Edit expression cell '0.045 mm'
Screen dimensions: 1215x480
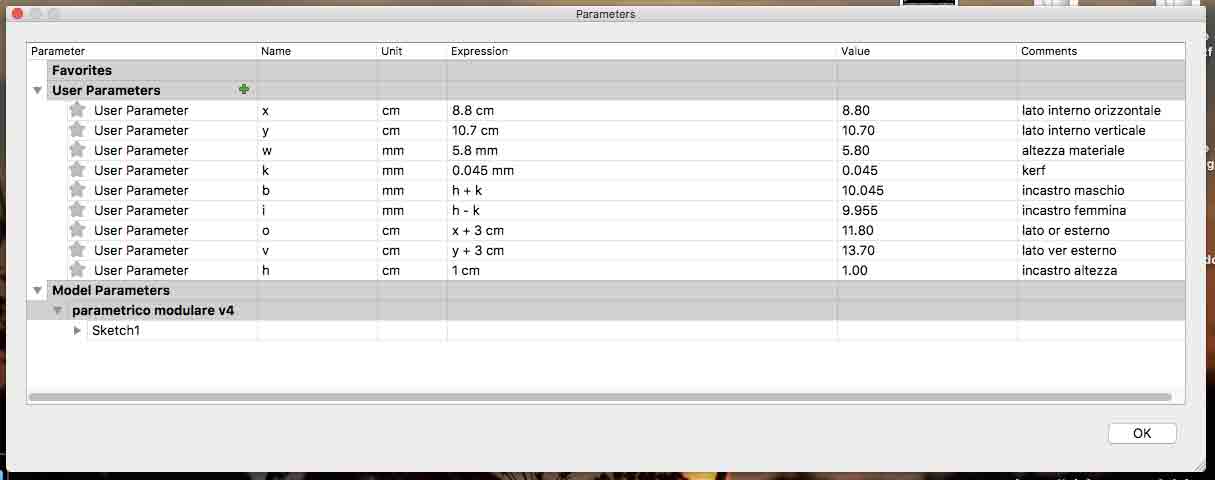point(641,170)
